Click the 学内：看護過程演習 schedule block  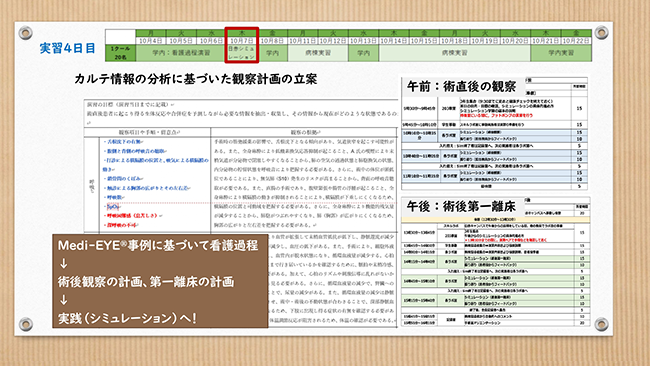tap(181, 53)
